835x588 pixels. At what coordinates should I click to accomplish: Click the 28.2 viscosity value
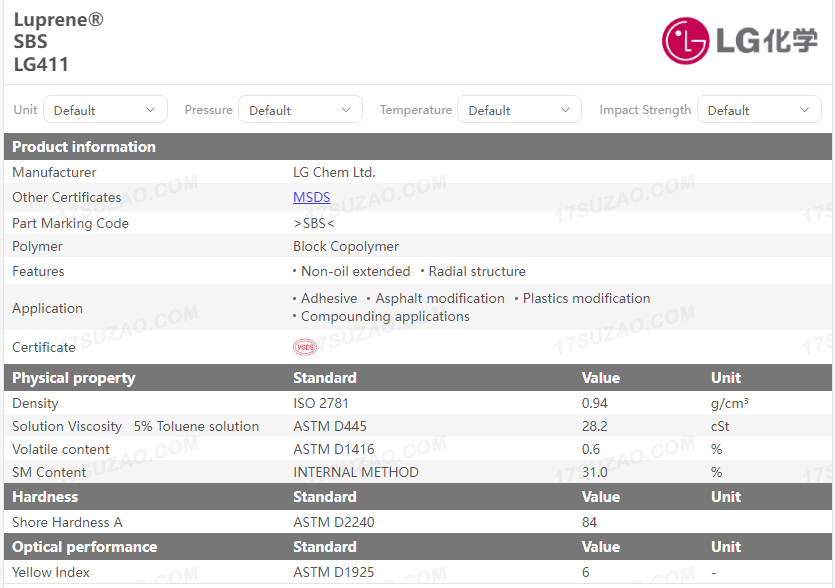594,426
